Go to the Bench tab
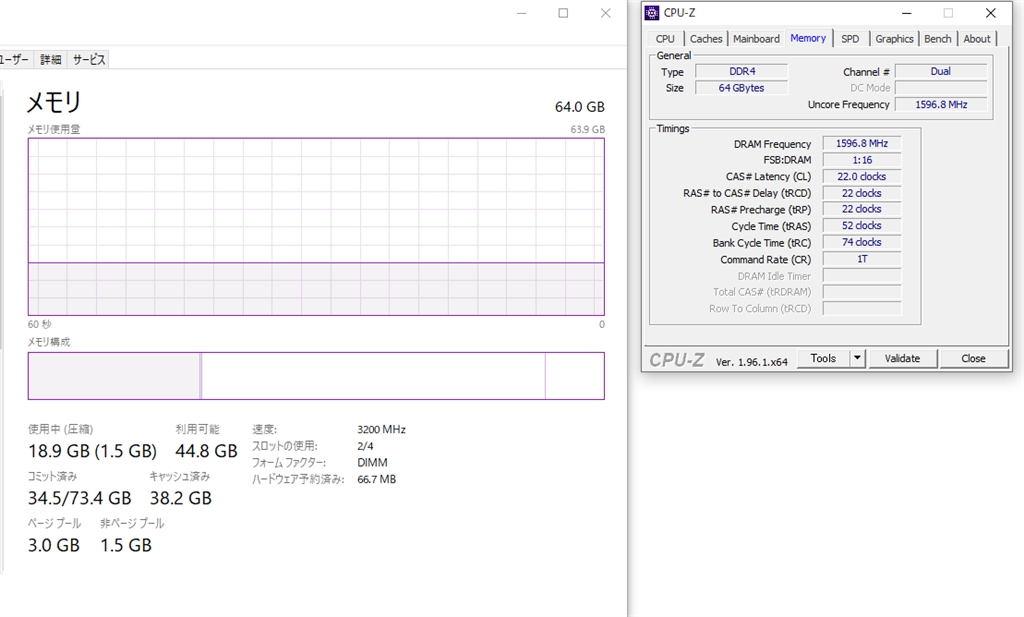1024x617 pixels. coord(938,39)
